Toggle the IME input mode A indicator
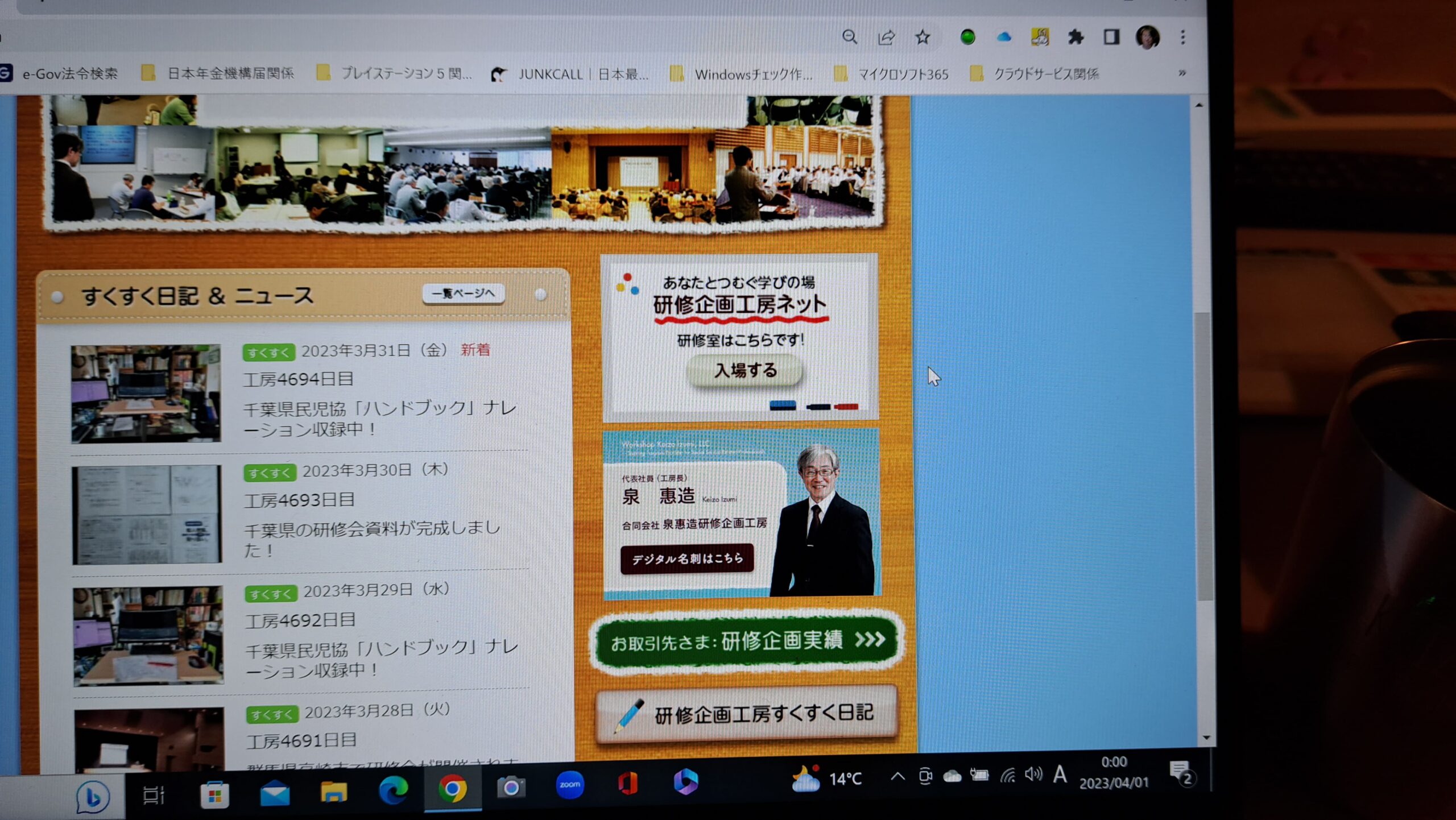The image size is (1456, 820). tap(1060, 774)
